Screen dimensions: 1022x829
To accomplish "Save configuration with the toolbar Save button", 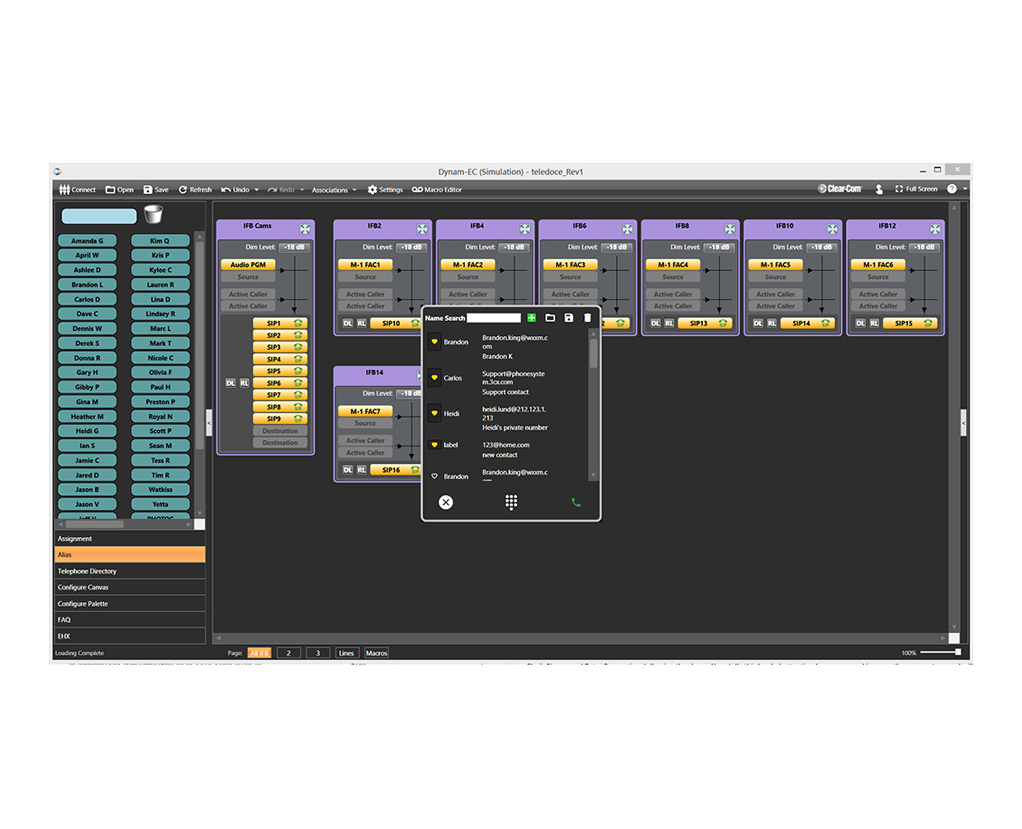I will (x=156, y=190).
